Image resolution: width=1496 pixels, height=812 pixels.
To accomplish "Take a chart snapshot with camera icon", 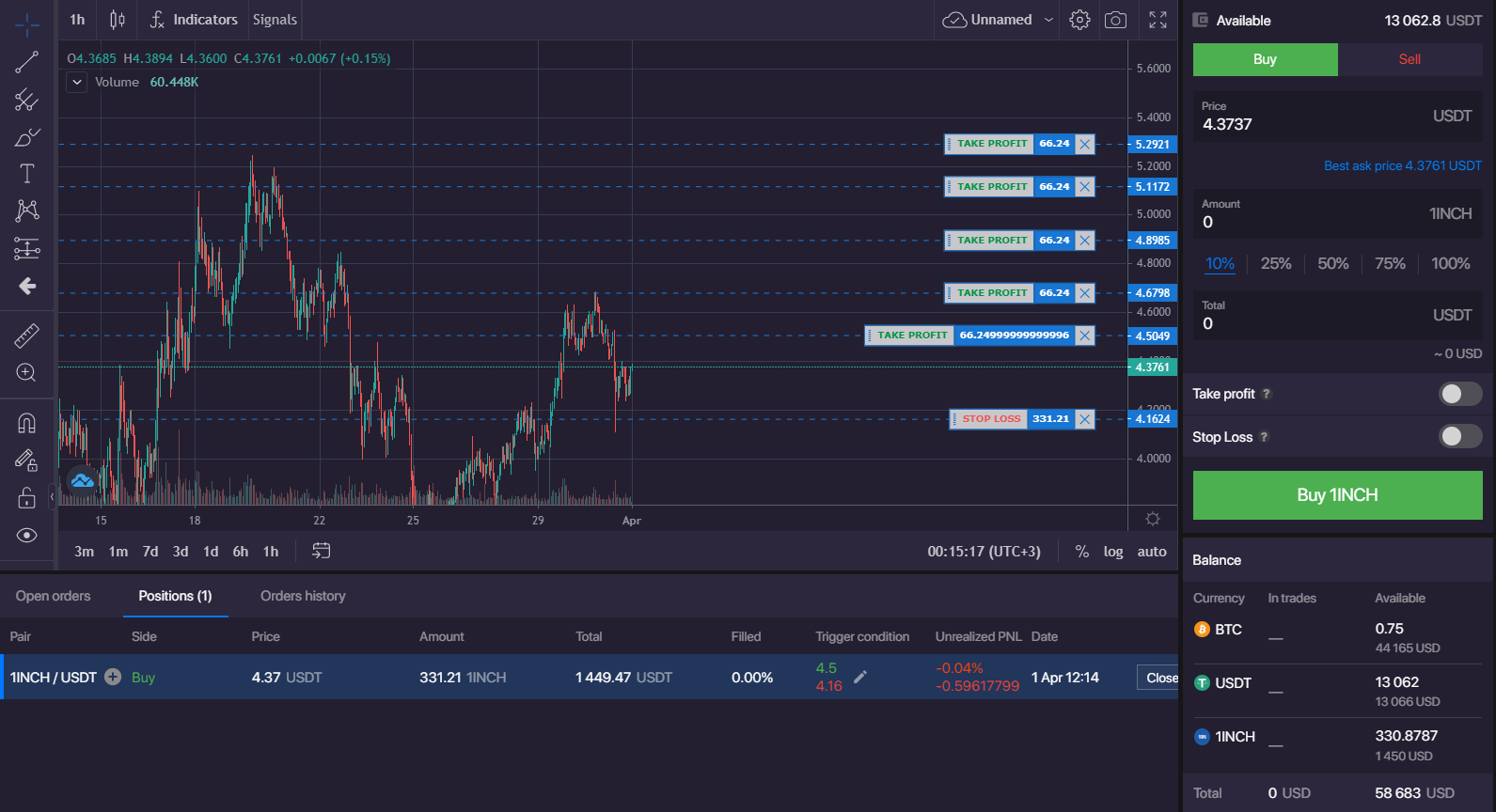I will pyautogui.click(x=1115, y=20).
